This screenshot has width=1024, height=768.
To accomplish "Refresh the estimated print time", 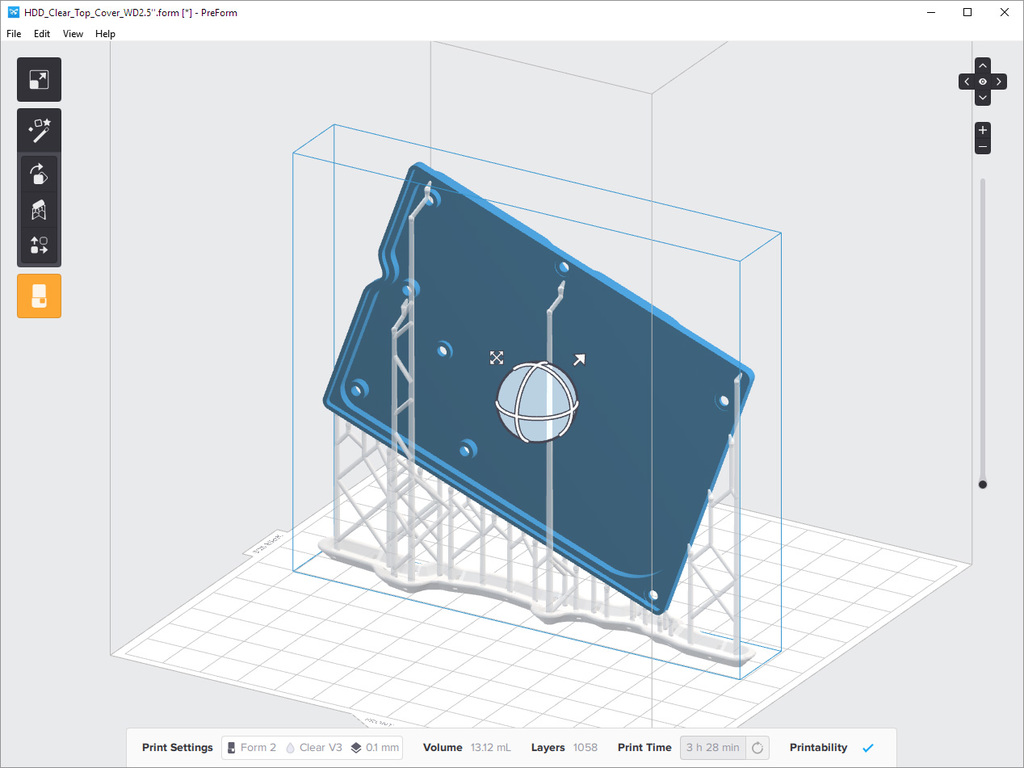I will pos(757,747).
